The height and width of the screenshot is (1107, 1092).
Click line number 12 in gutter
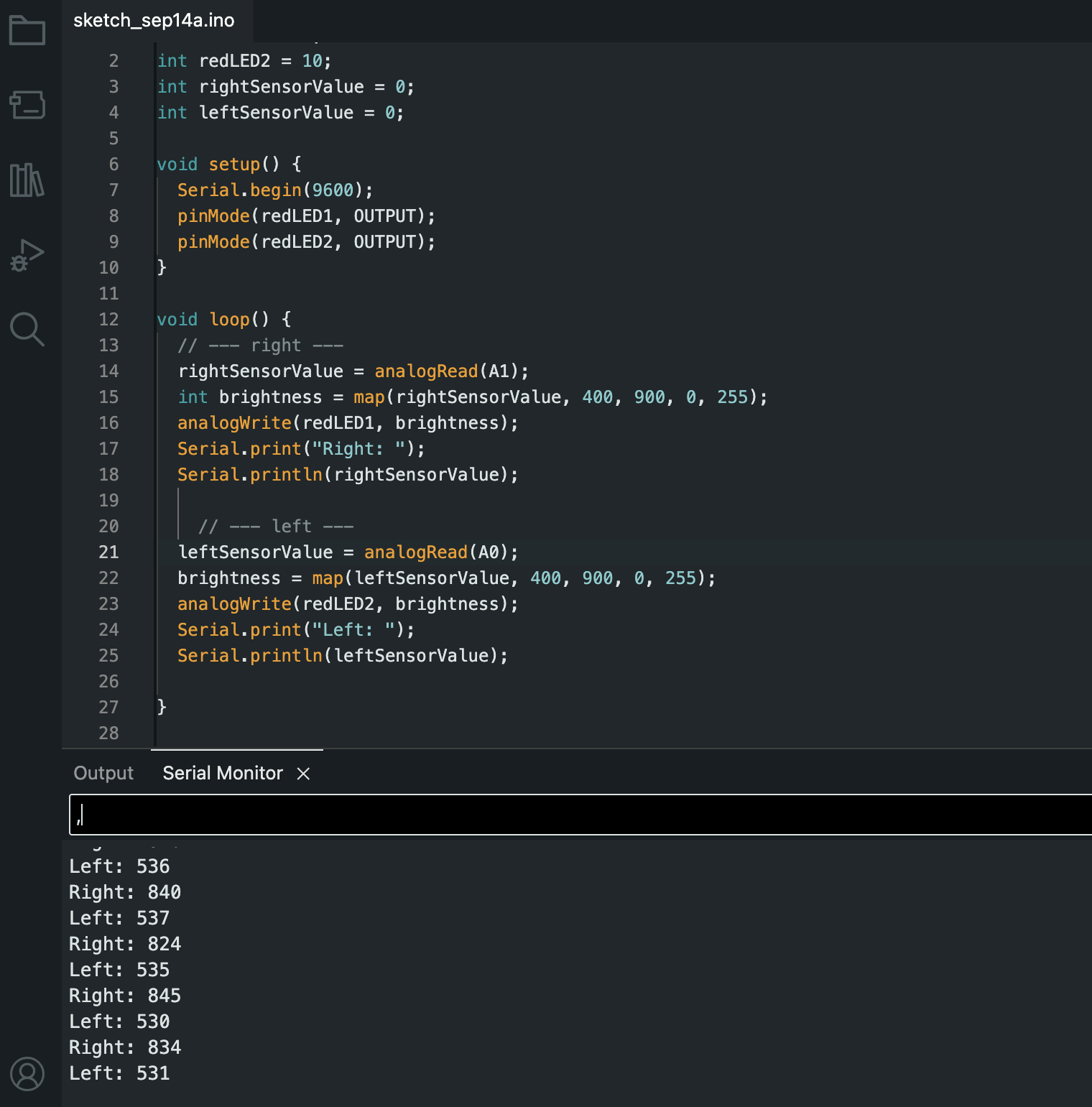pos(108,320)
